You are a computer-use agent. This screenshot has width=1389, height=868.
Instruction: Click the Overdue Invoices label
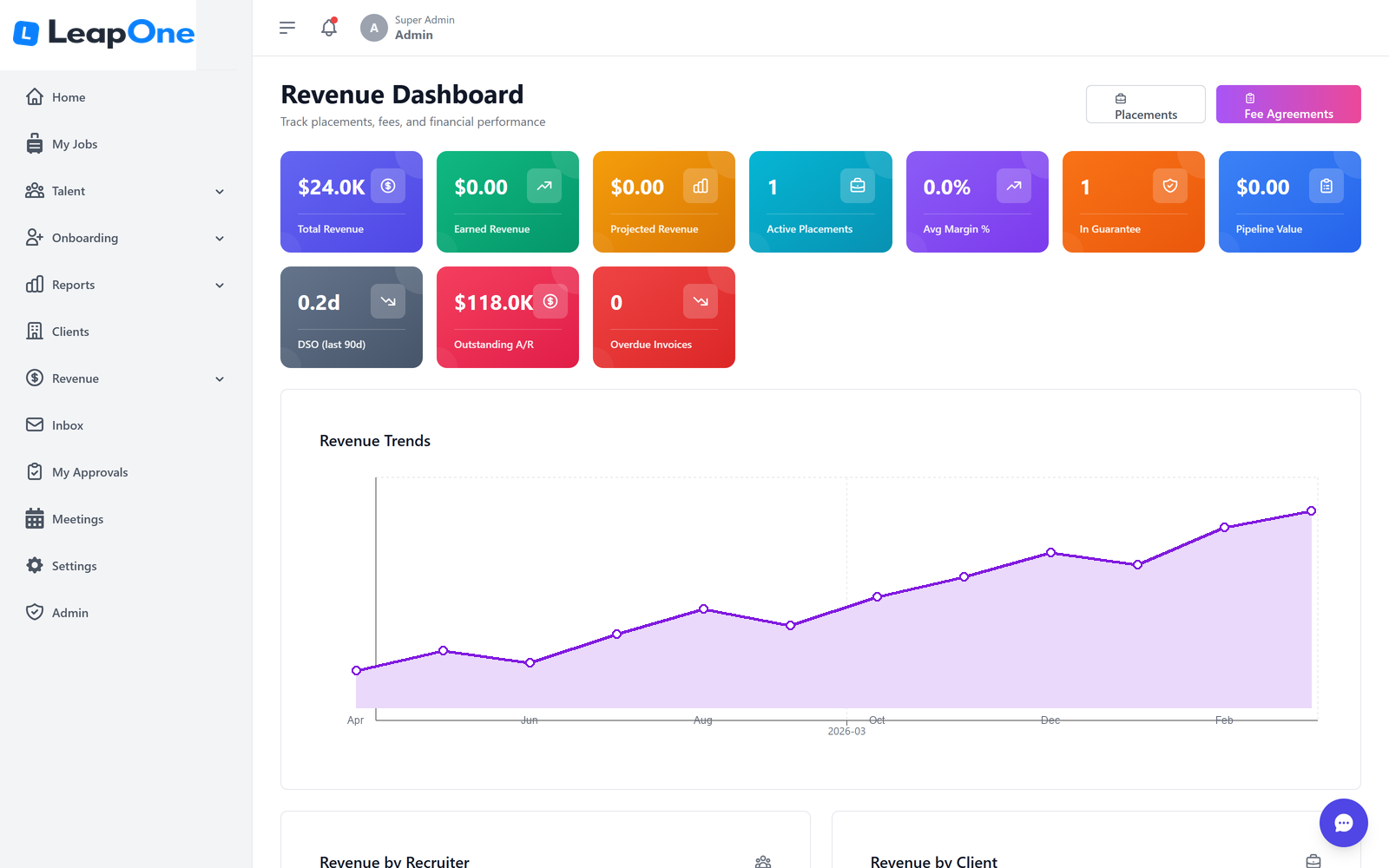coord(651,345)
